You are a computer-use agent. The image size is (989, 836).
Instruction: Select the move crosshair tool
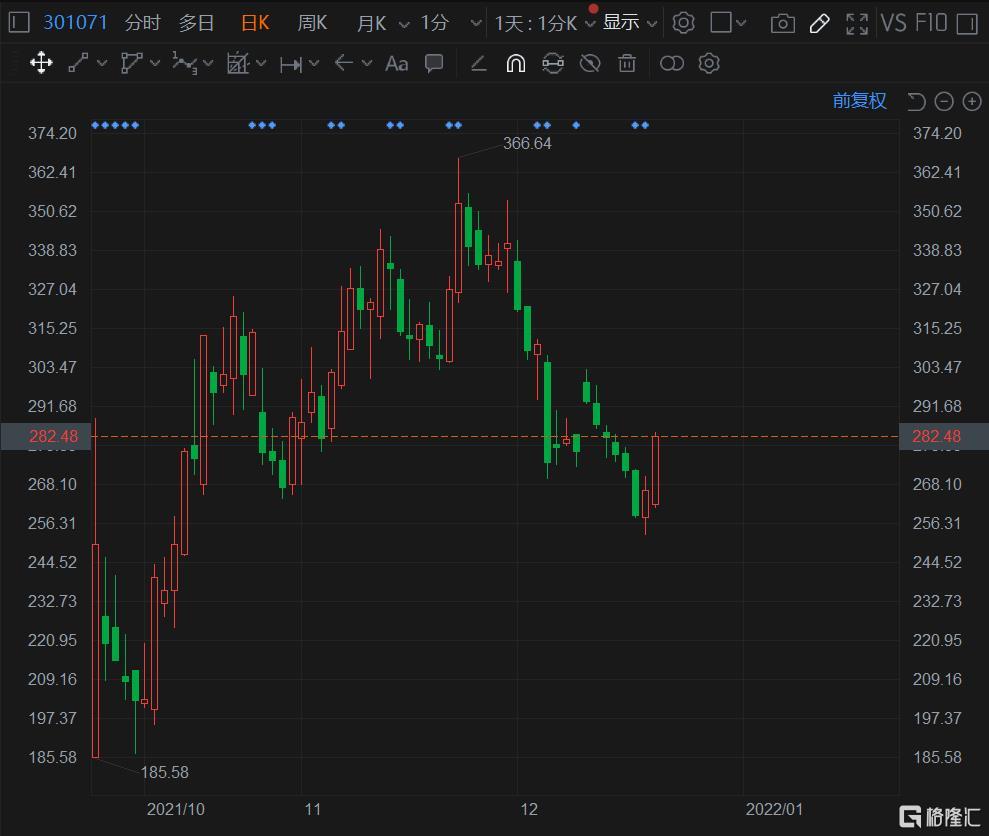pos(42,63)
